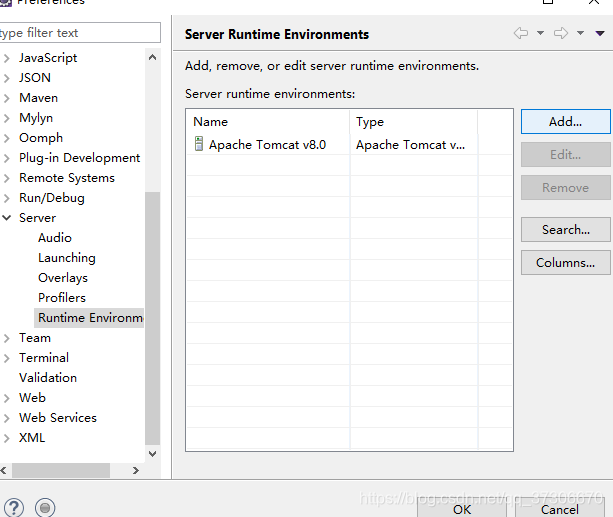Confirm with the OK button
613x517 pixels.
[x=462, y=510]
